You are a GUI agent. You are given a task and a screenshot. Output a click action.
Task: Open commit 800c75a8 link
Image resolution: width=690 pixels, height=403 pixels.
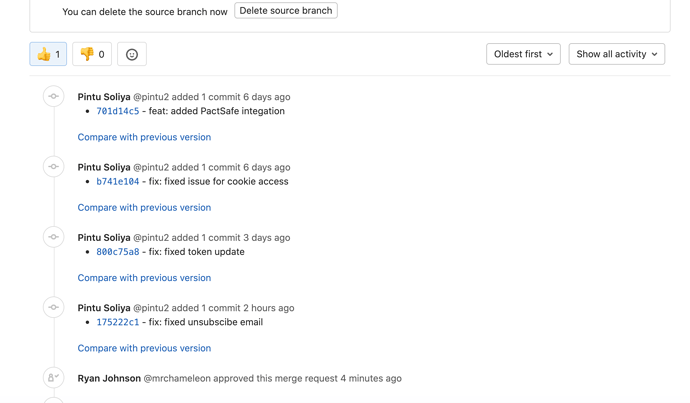pos(118,252)
